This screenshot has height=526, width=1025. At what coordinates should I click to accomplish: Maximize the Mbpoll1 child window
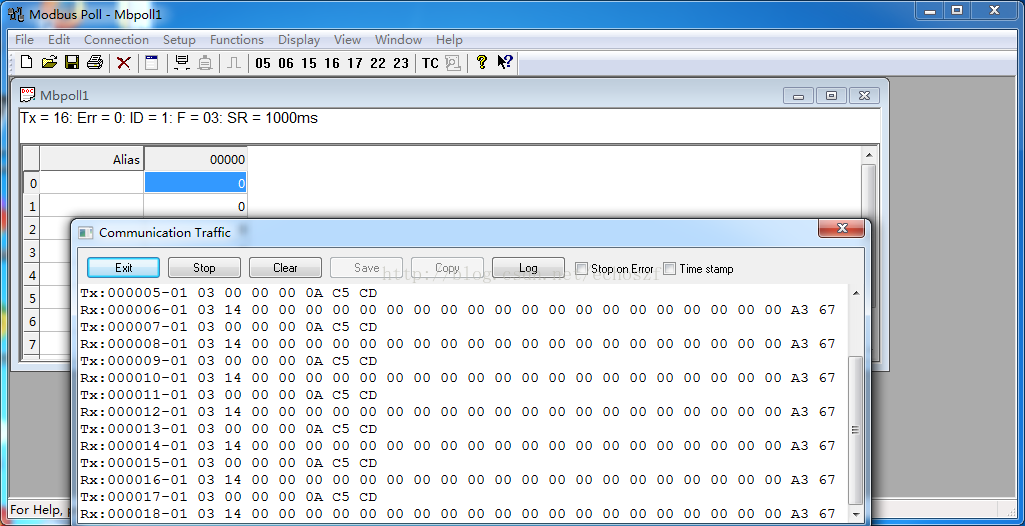(x=831, y=95)
